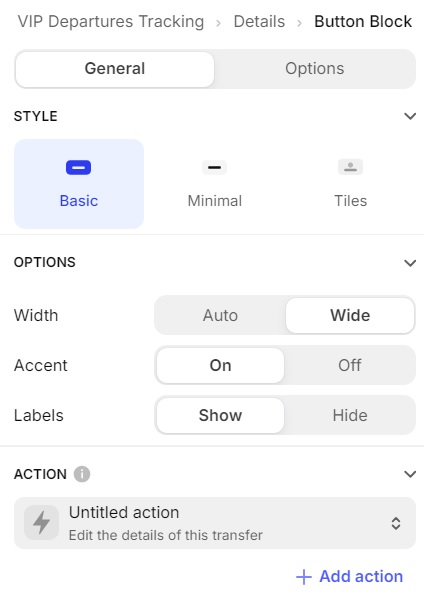Select the Basic style icon

pos(79,168)
